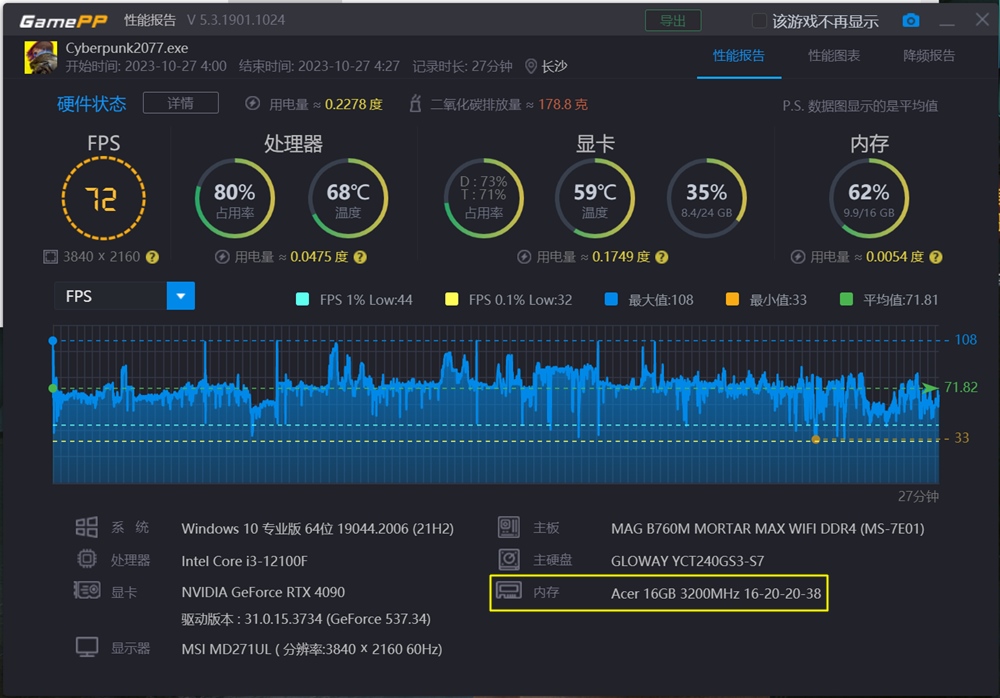1000x698 pixels.
Task: Click the driver version 31.0.15.3734 text
Action: coord(305,619)
